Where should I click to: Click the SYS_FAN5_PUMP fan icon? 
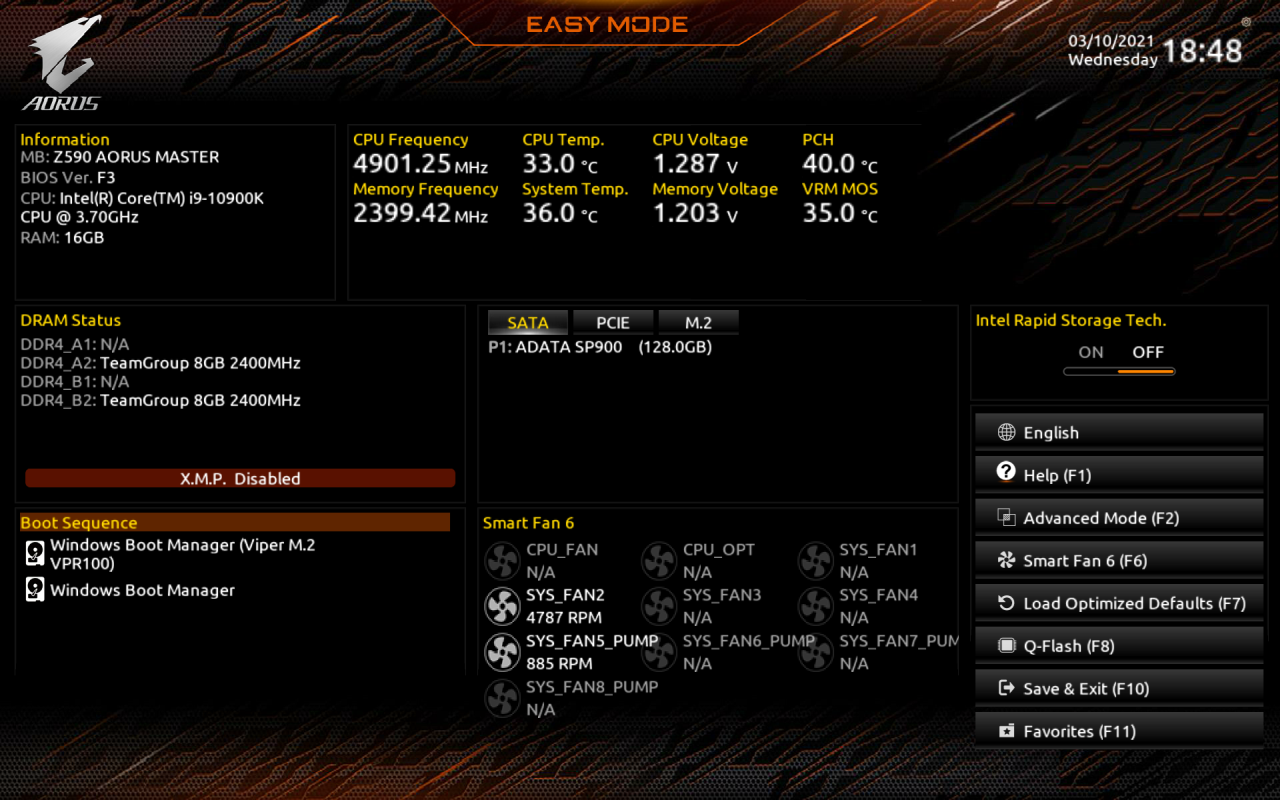(502, 652)
